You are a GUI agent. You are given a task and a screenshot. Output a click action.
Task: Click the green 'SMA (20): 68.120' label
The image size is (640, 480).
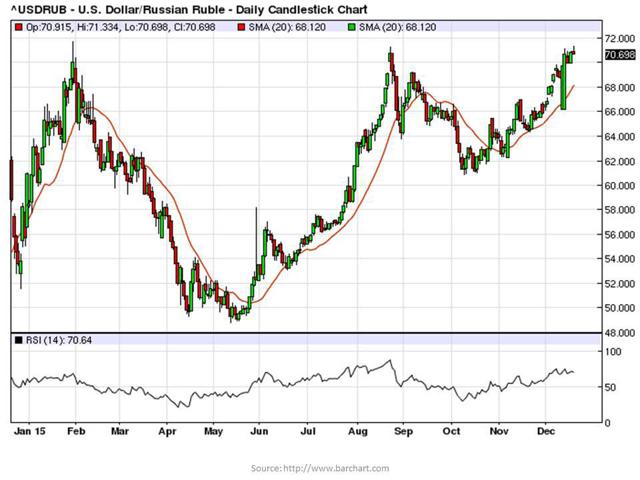tap(398, 27)
